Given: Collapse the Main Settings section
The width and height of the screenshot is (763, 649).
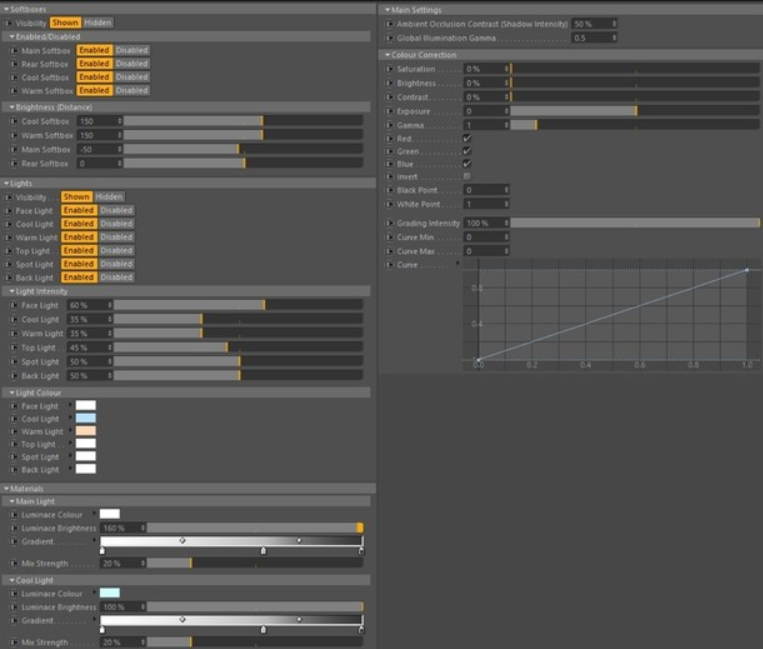Looking at the screenshot, I should pyautogui.click(x=387, y=10).
